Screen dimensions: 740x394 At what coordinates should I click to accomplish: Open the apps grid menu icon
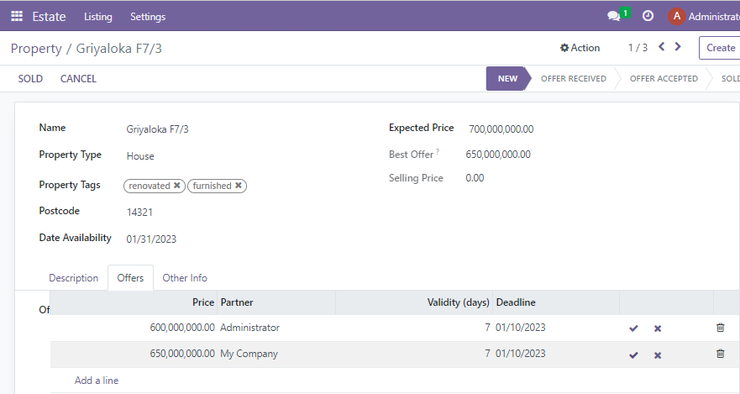[17, 16]
